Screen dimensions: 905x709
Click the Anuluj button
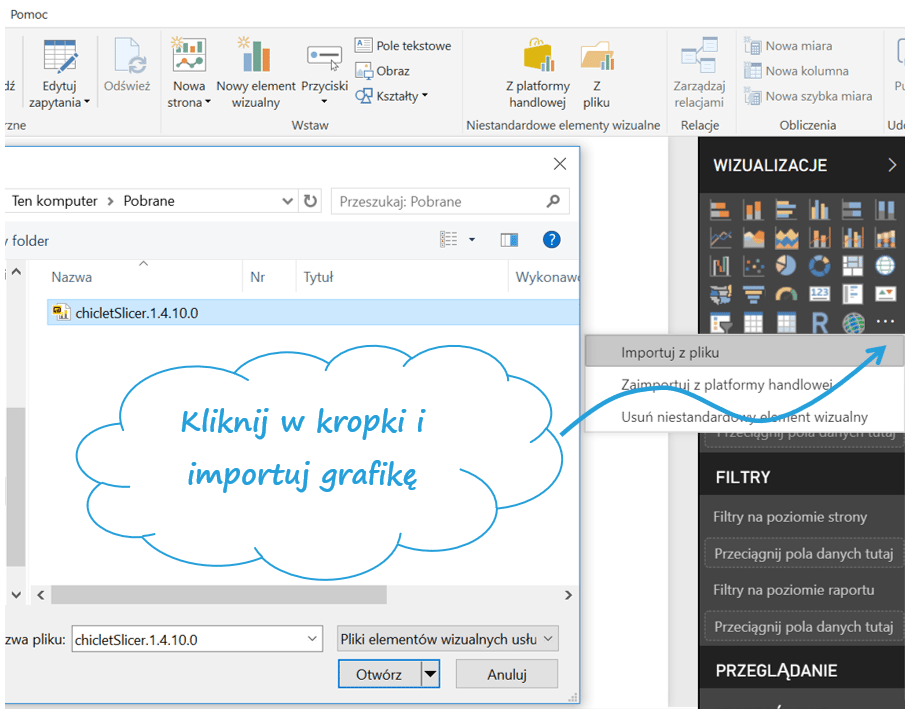(506, 674)
